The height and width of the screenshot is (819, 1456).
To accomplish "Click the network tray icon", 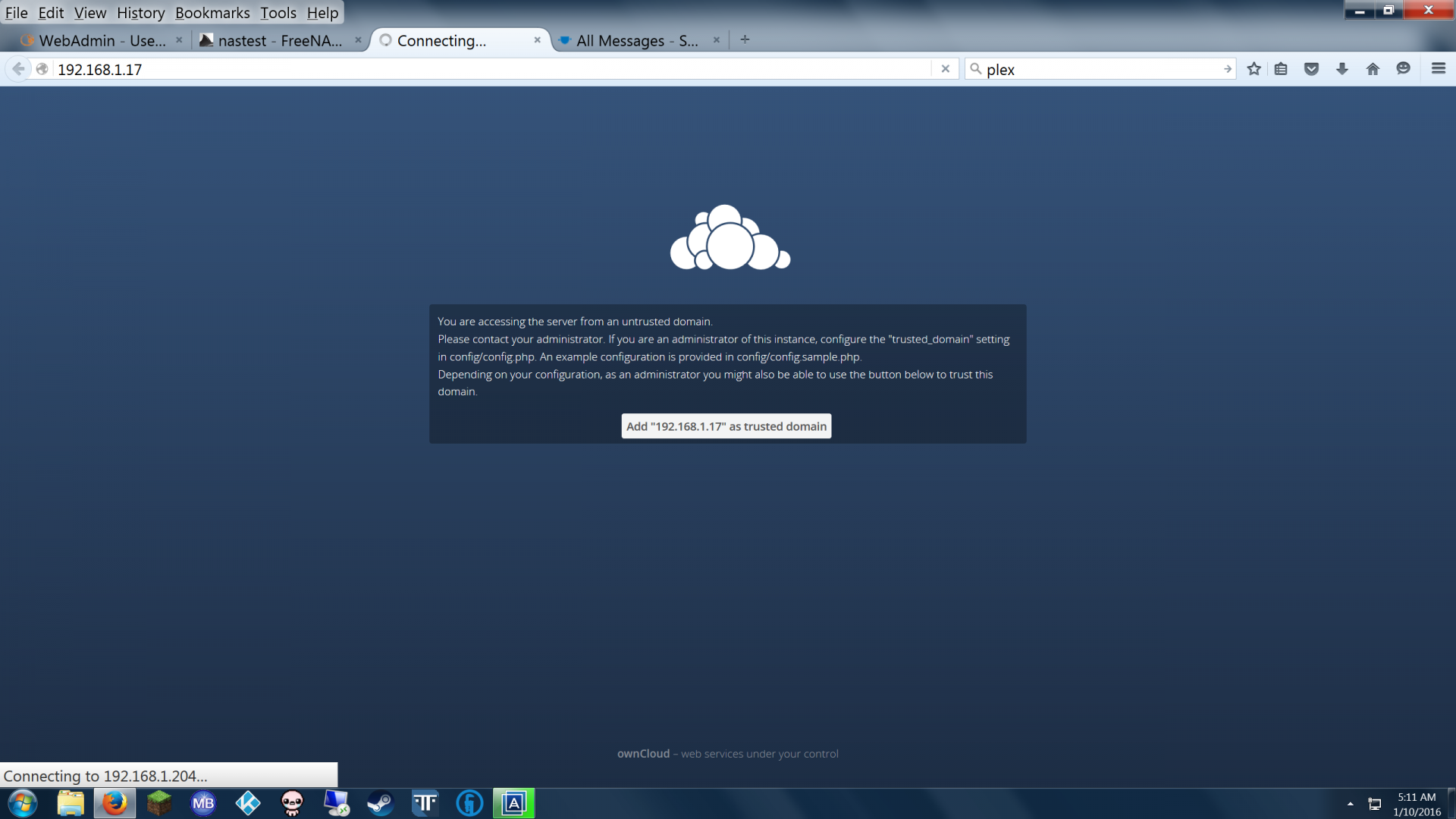I will [1374, 804].
